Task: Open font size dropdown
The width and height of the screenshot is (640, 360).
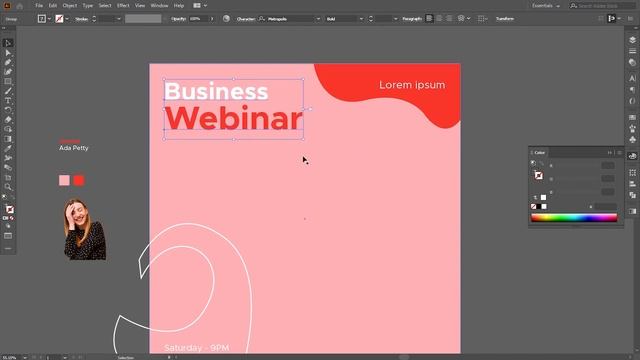Action: click(395, 19)
